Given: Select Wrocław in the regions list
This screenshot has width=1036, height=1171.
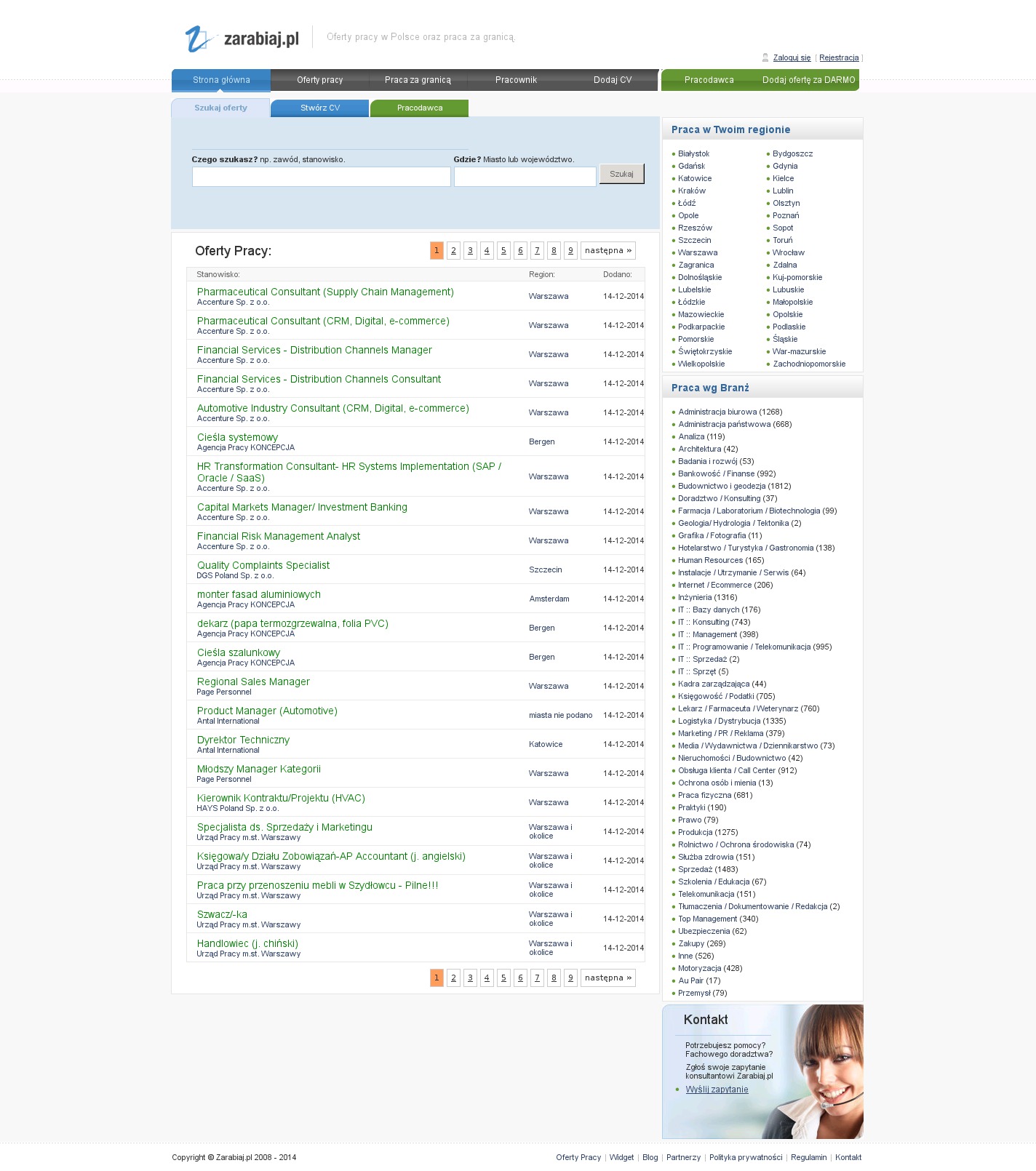Looking at the screenshot, I should [789, 253].
